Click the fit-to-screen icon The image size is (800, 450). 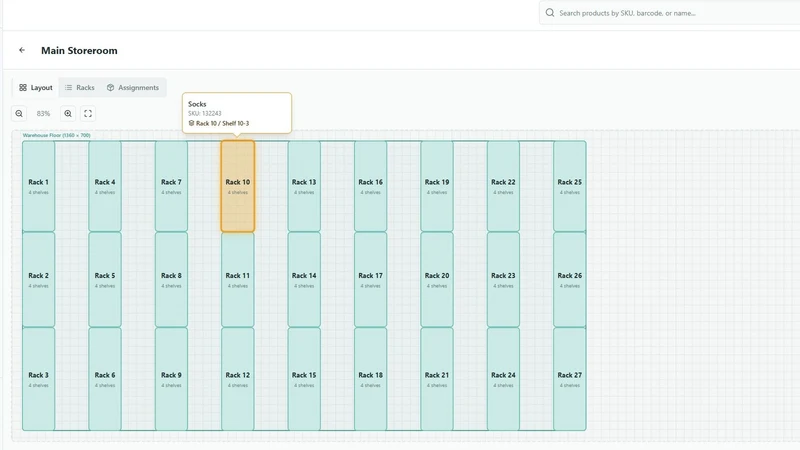tap(88, 113)
